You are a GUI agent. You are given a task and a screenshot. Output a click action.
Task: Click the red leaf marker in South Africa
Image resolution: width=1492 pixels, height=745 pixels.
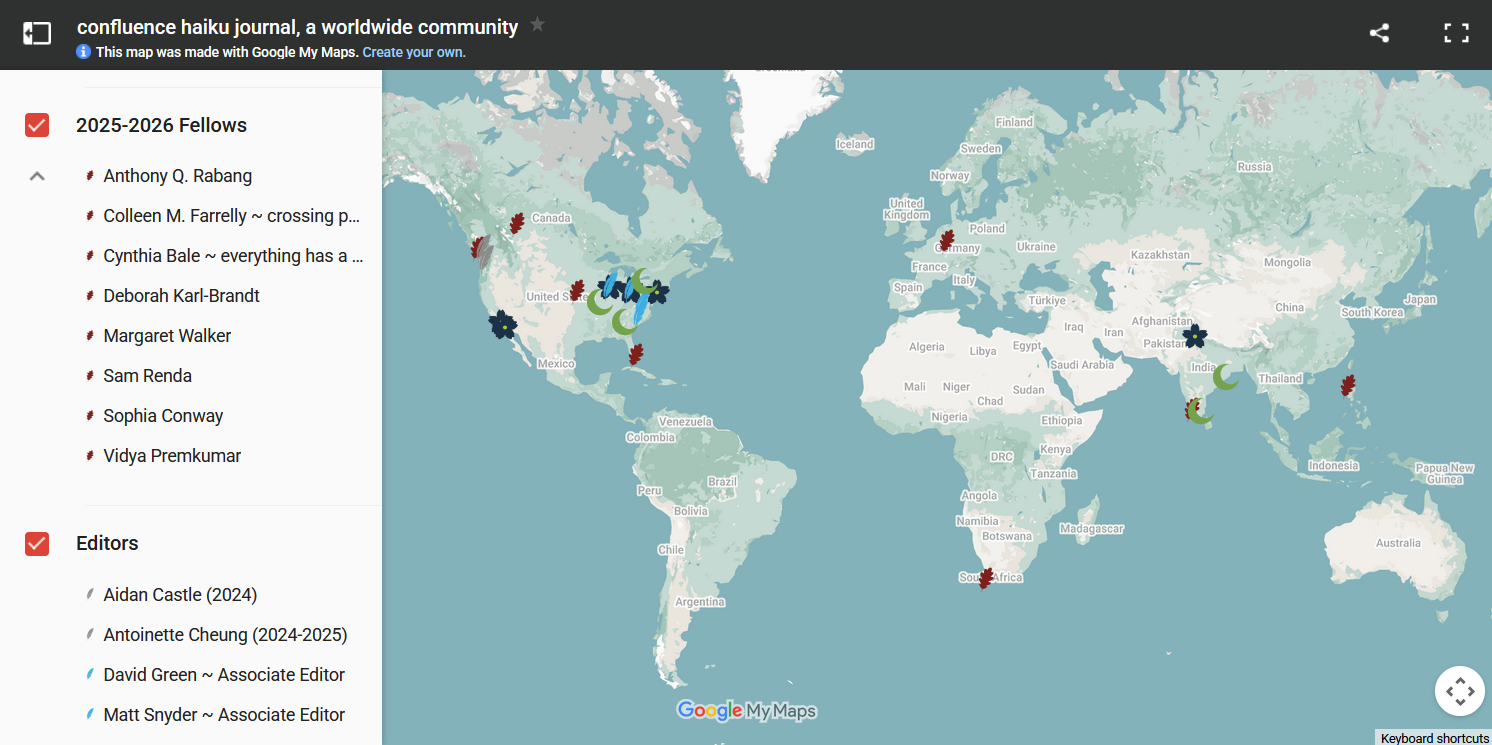pyautogui.click(x=986, y=578)
